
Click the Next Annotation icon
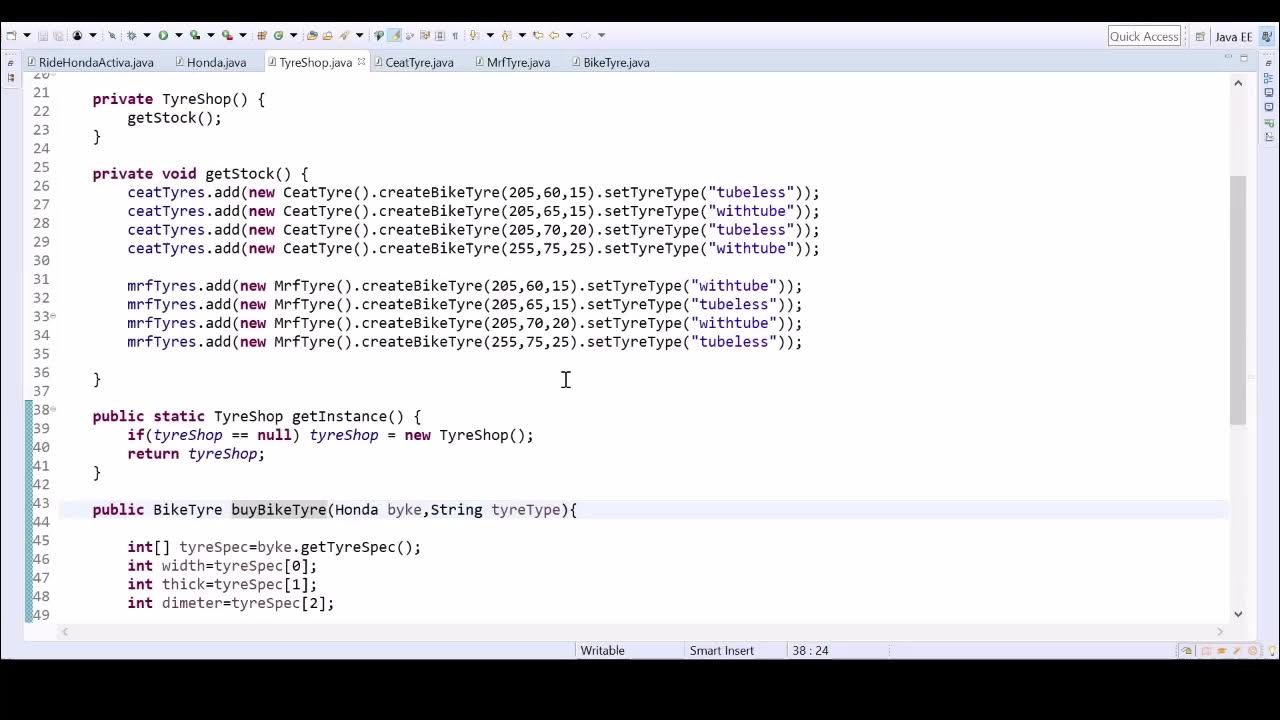(x=474, y=35)
